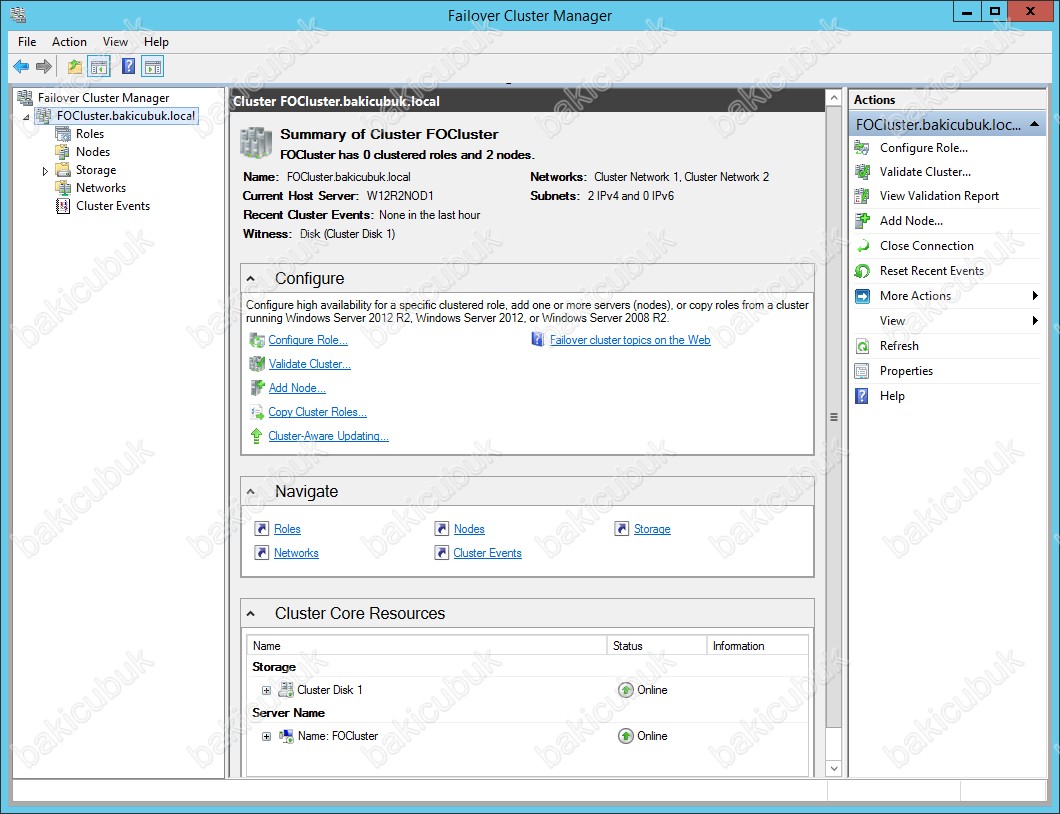Click the Cluster Disk 1 disk icon

286,690
